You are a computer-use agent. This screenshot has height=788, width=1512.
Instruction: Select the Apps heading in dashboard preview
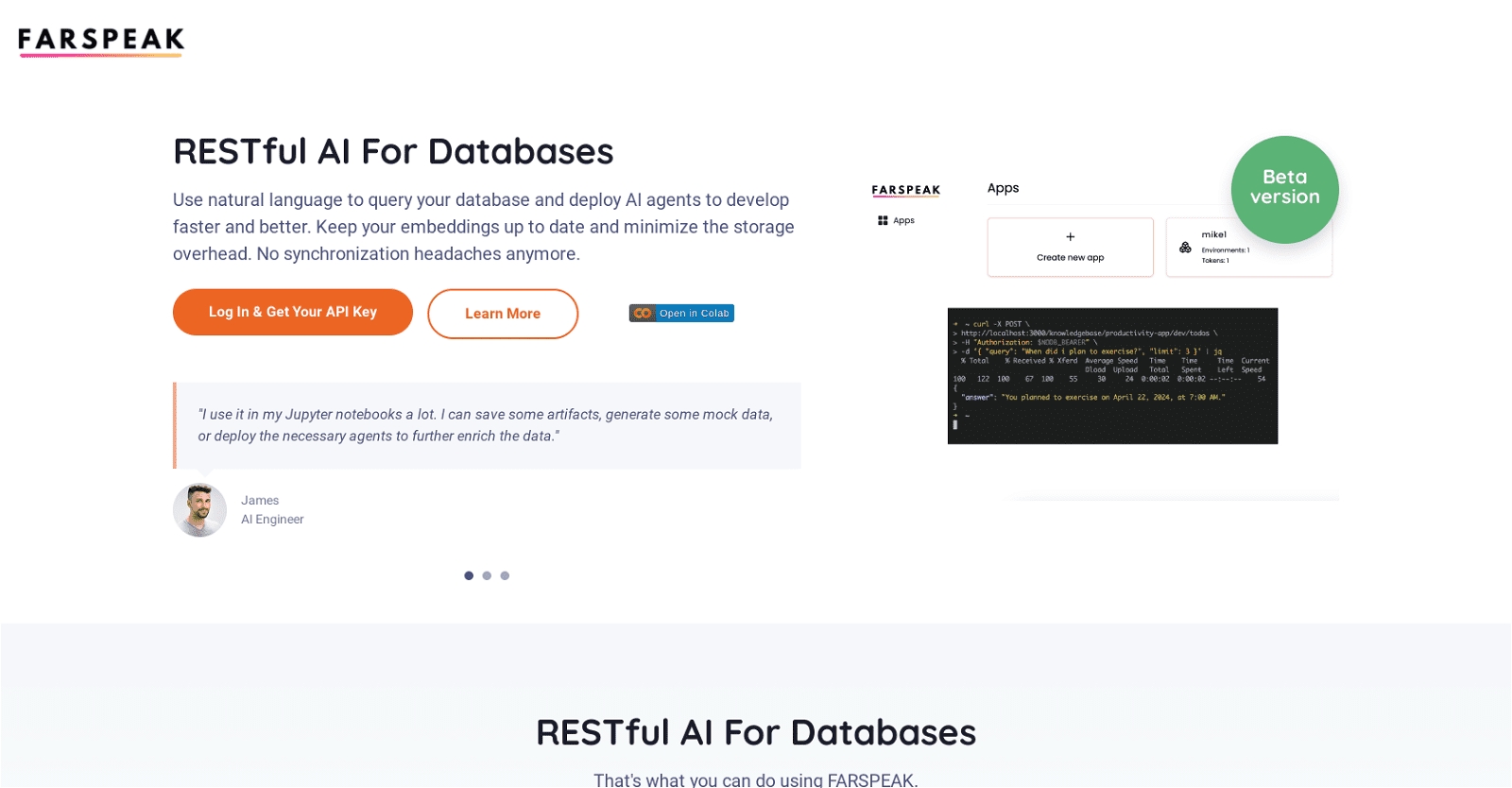tap(1003, 188)
